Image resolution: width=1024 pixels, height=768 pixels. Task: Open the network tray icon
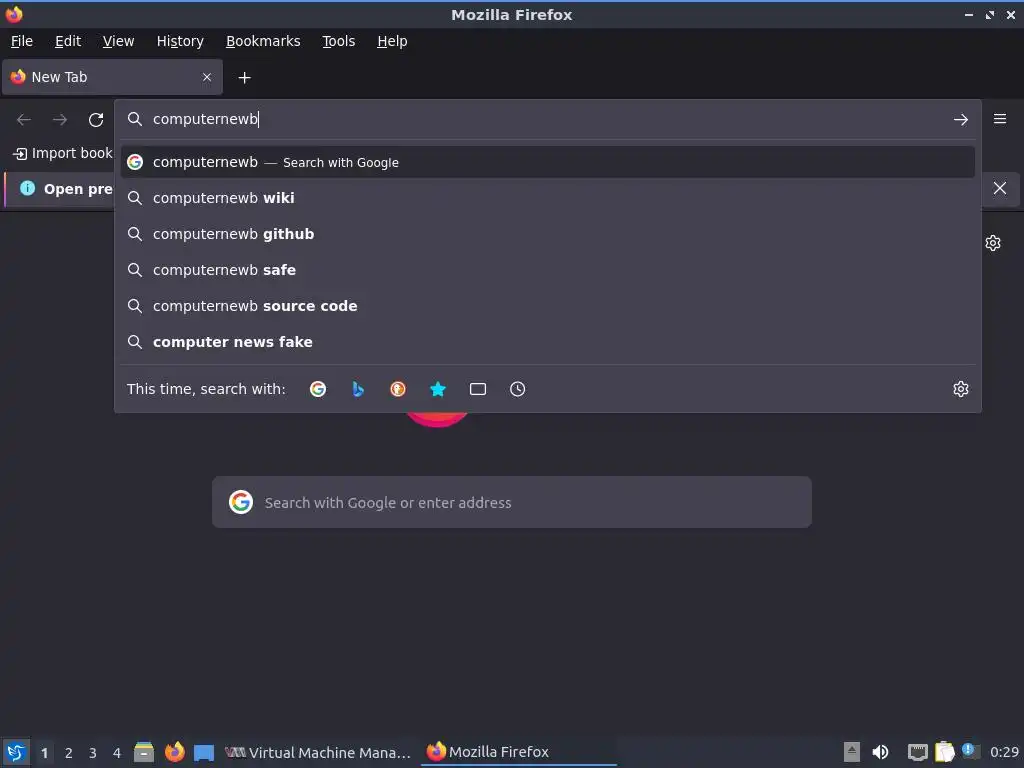pyautogui.click(x=917, y=752)
